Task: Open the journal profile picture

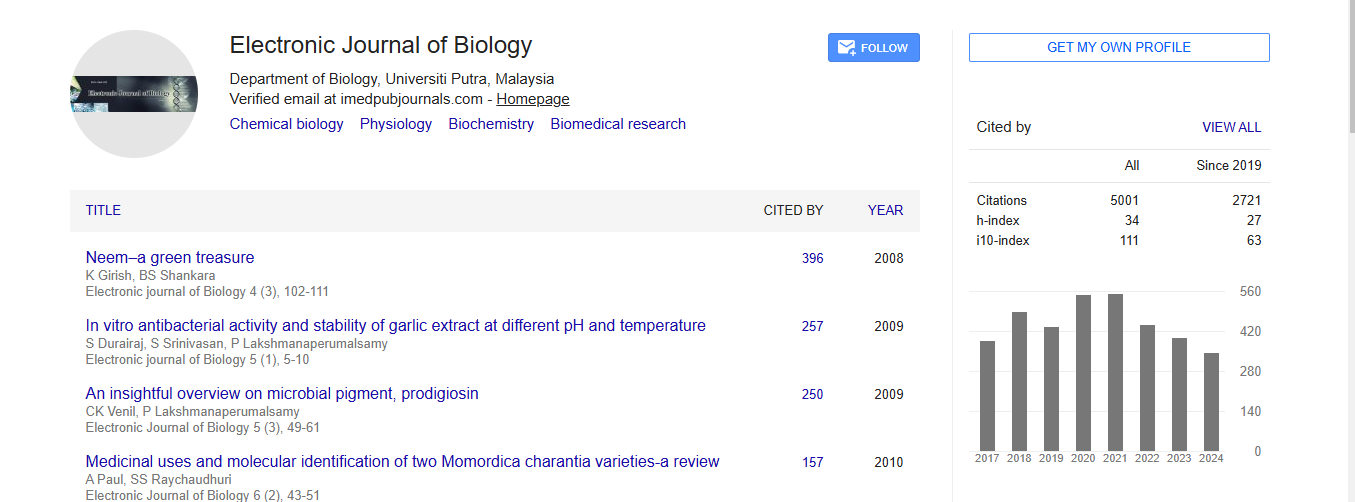Action: pyautogui.click(x=134, y=94)
